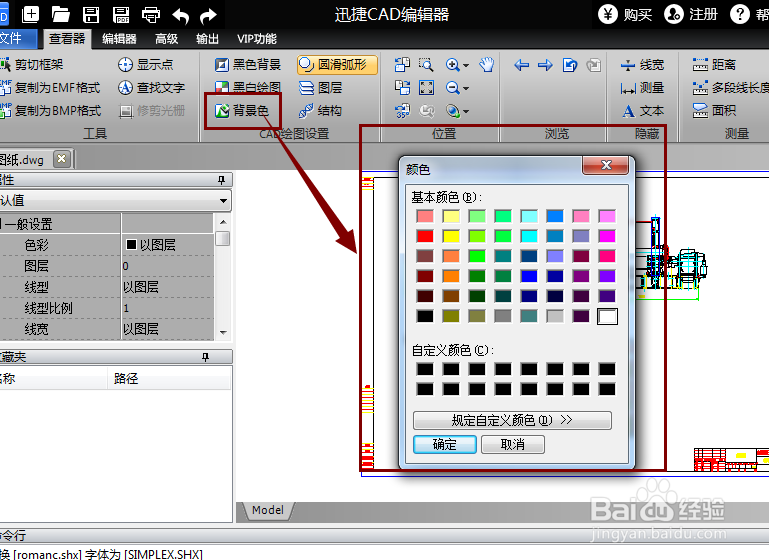
Task: Close the 颜色 color dialog
Action: pos(606,165)
